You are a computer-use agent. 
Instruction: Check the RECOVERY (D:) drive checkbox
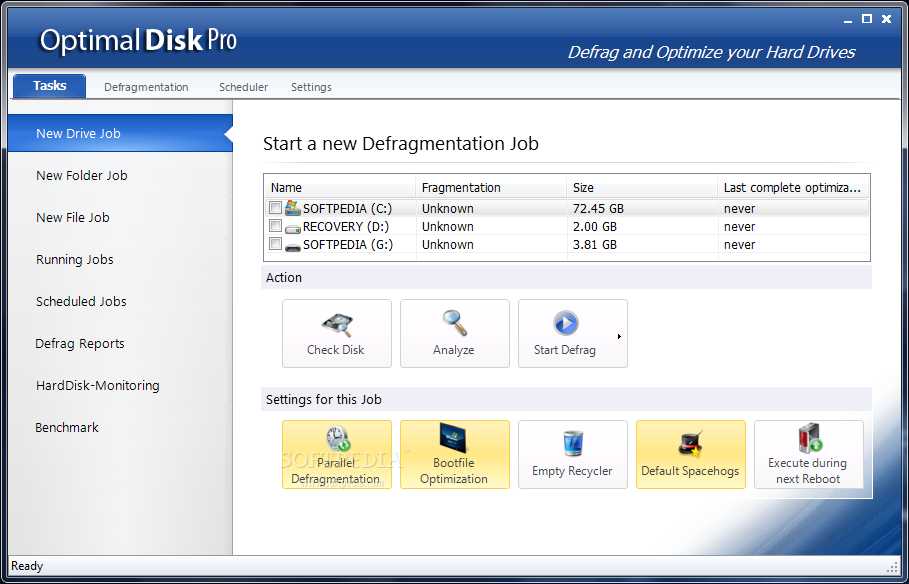[x=275, y=226]
